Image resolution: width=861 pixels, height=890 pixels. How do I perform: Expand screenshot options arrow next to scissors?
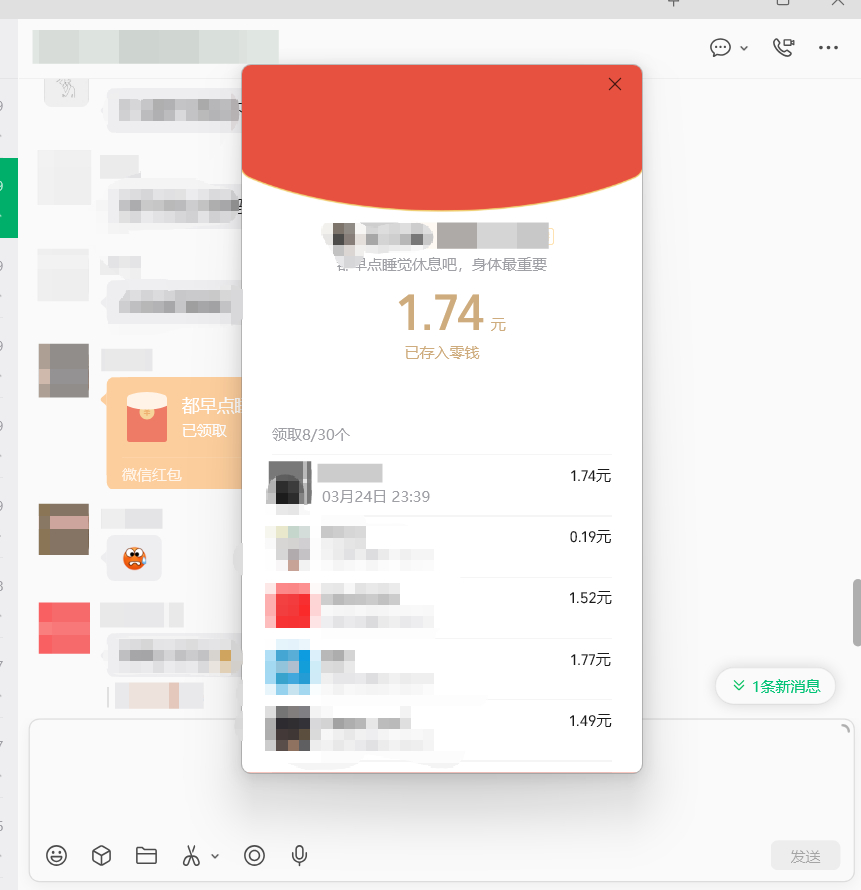tap(215, 856)
